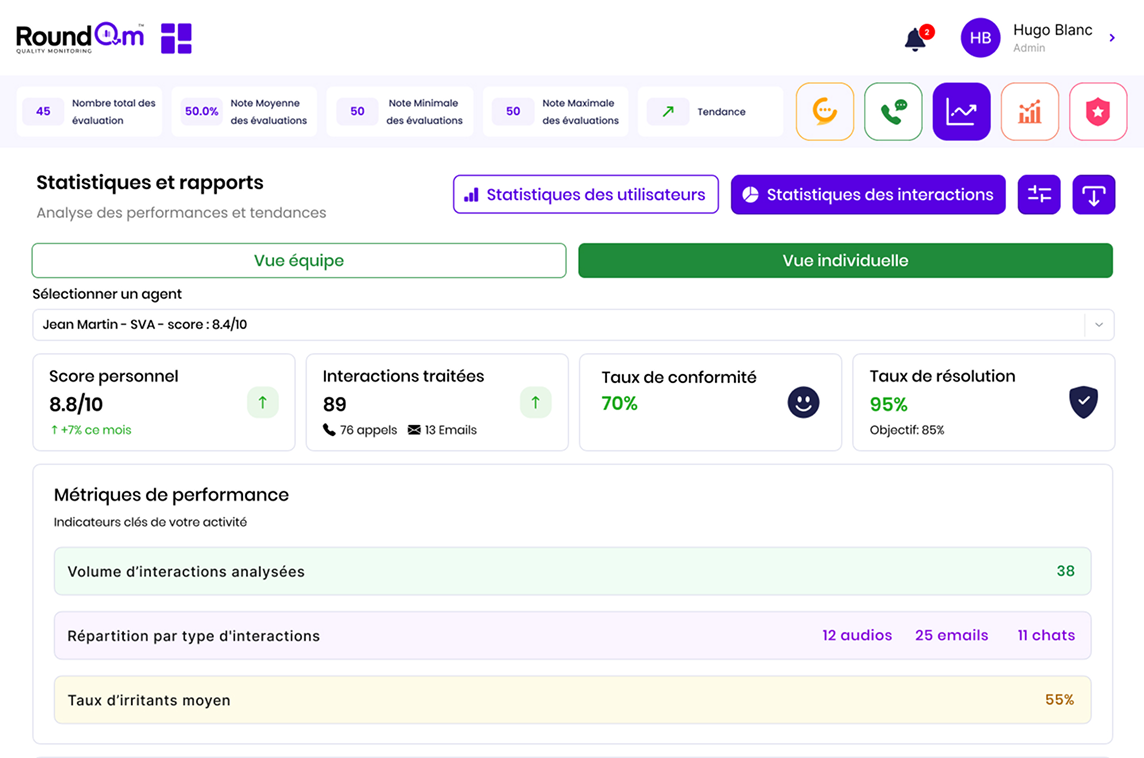Screen dimensions: 1144x758
Task: Expand Hugo Blanc user menu chevron
Action: [1112, 38]
